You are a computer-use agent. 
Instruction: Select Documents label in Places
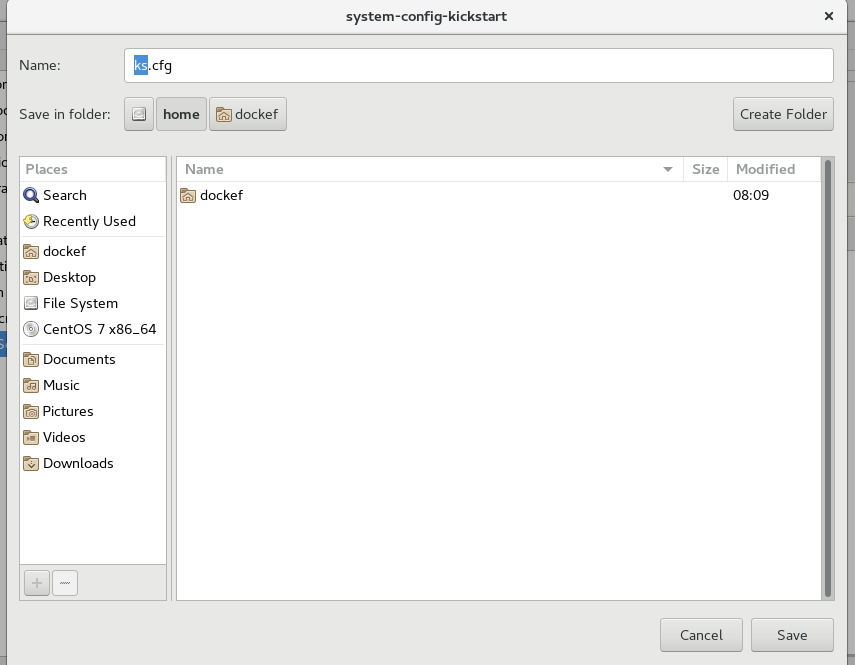(79, 359)
